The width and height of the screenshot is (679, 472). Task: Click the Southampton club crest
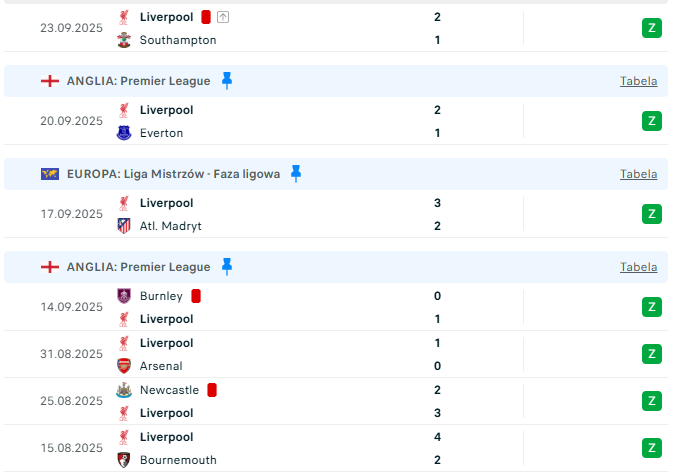[124, 40]
